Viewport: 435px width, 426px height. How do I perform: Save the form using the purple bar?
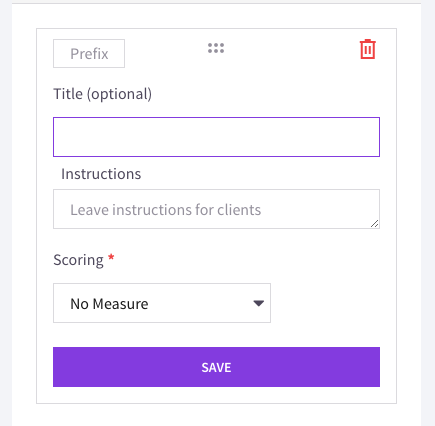[x=216, y=367]
